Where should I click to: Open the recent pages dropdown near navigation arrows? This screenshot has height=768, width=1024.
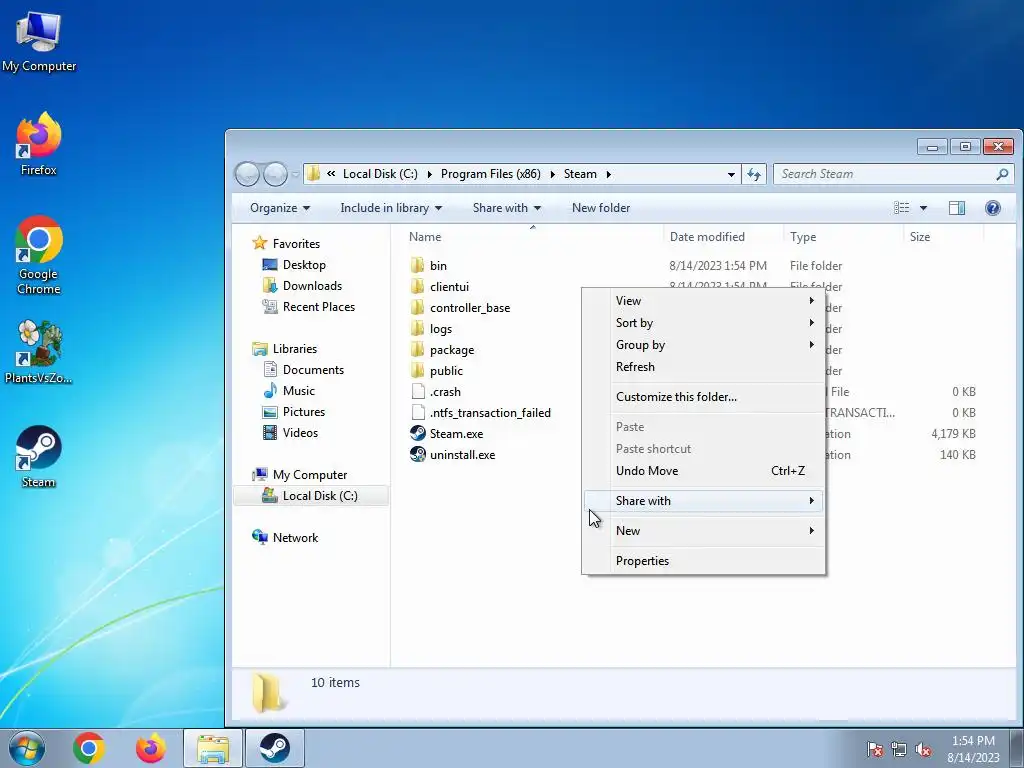point(295,174)
